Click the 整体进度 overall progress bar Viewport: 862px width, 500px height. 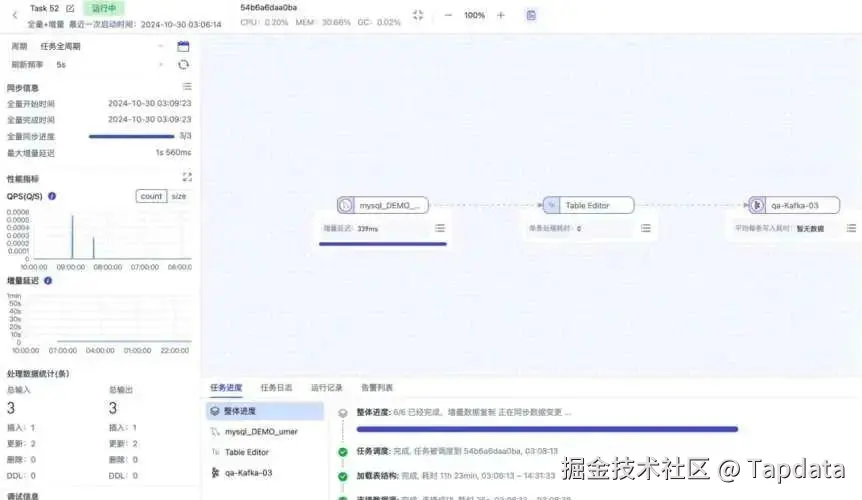547,429
